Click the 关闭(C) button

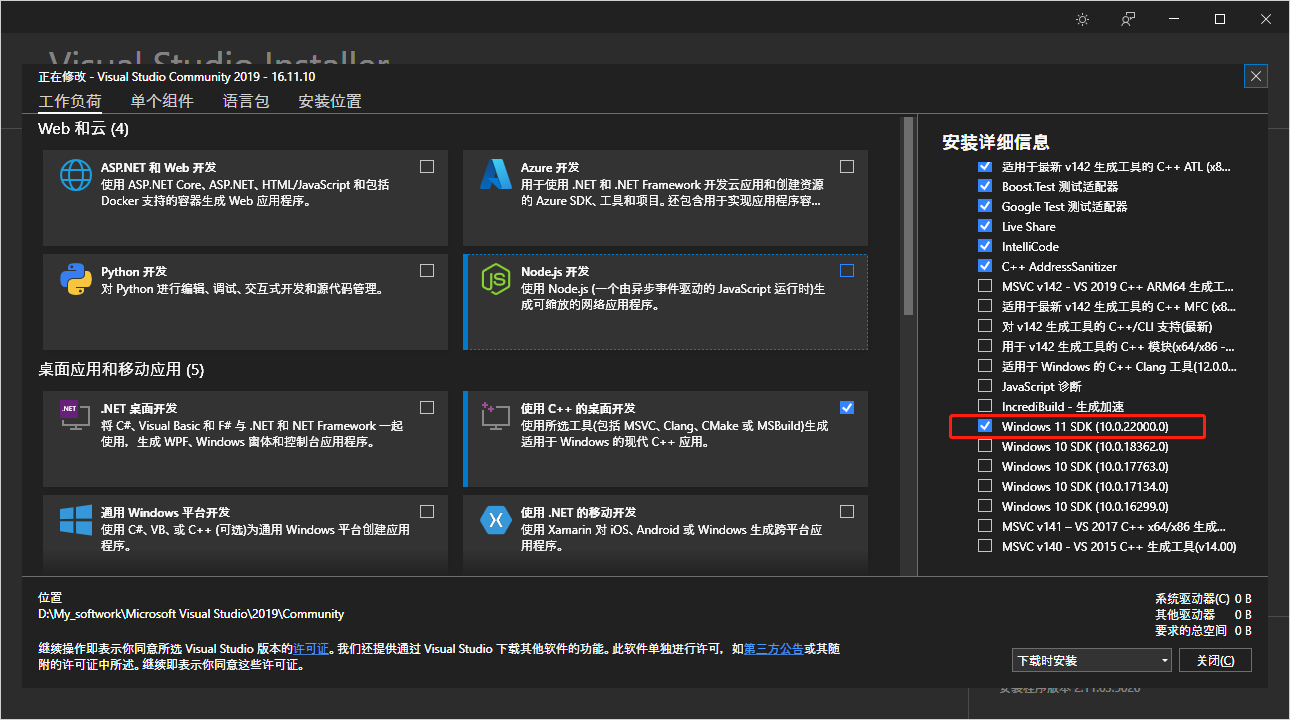pos(1215,660)
